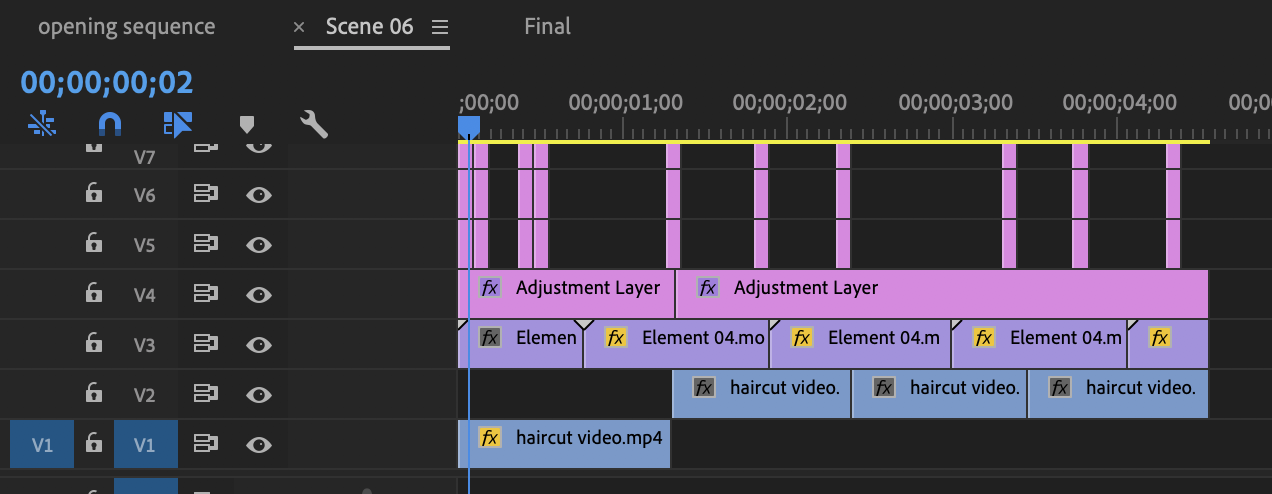Add a marker using the marker icon

point(247,124)
